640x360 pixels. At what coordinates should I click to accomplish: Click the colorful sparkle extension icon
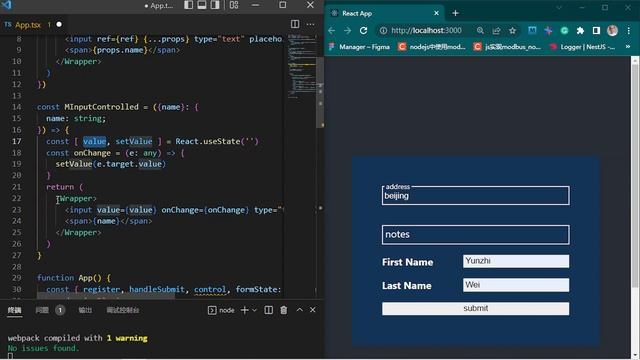548,31
